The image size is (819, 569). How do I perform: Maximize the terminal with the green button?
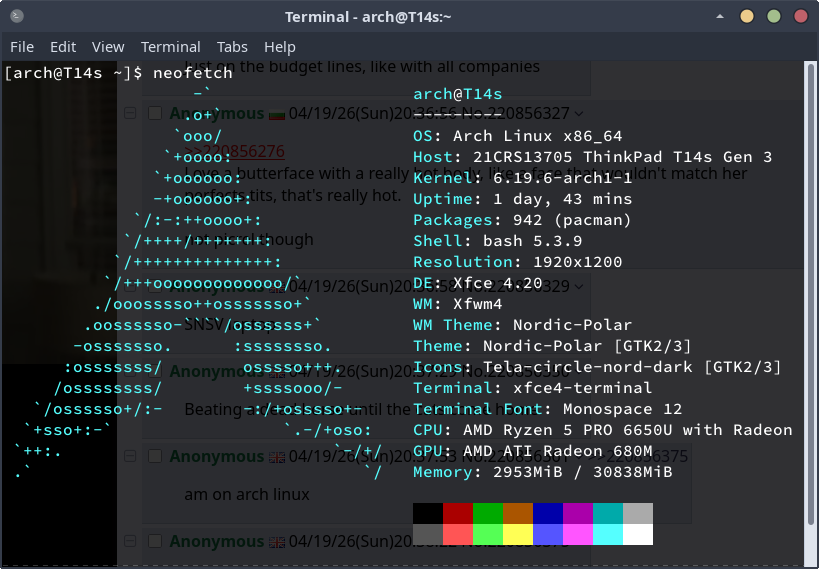[x=774, y=16]
